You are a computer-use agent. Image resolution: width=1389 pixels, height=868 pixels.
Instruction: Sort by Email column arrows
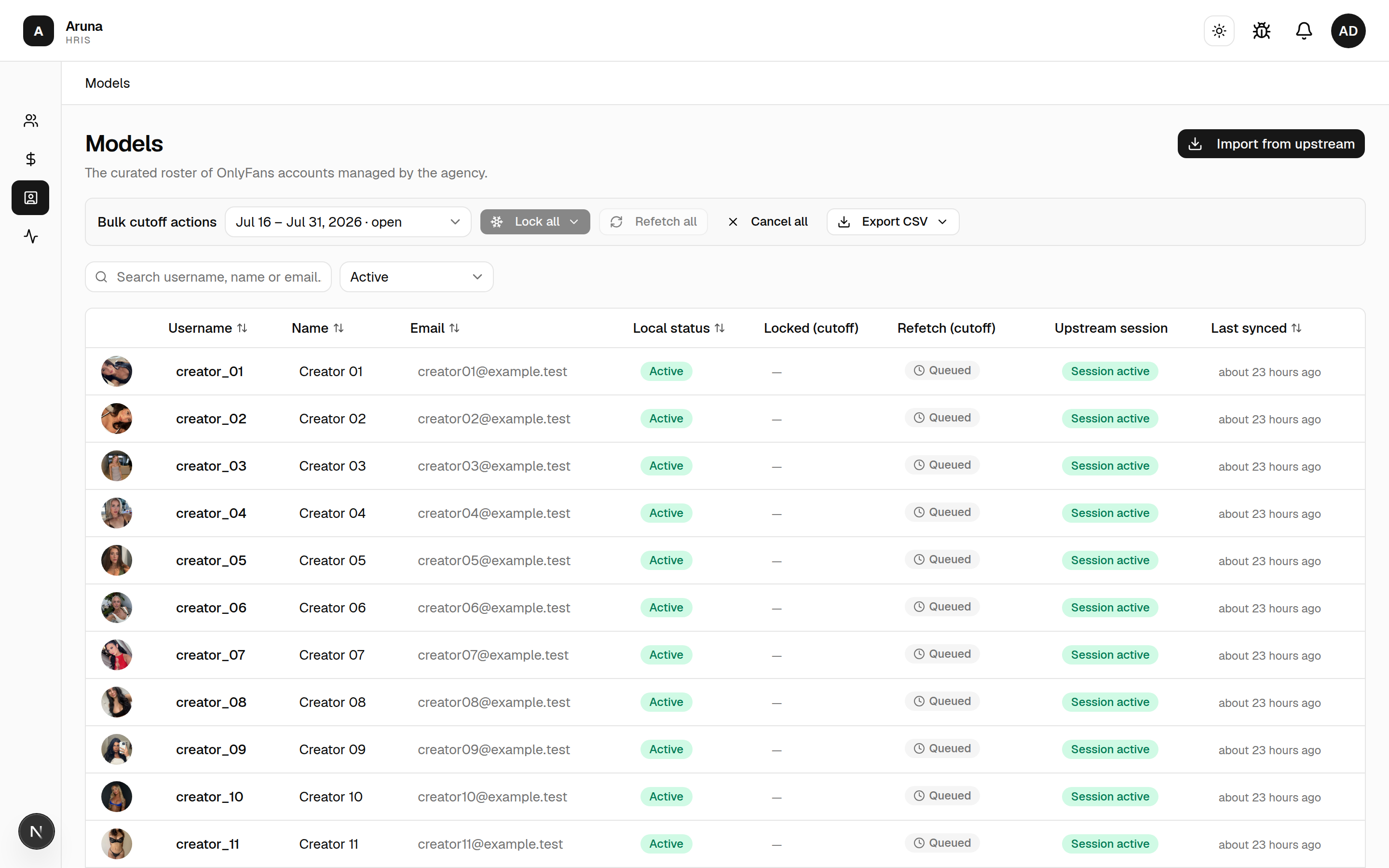(x=455, y=328)
